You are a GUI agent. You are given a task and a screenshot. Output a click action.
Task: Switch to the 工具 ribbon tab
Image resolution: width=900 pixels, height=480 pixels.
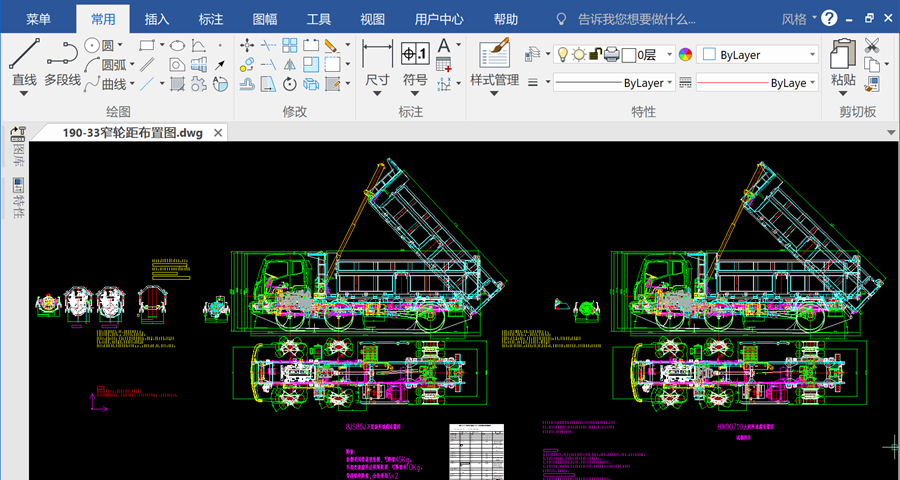[319, 19]
